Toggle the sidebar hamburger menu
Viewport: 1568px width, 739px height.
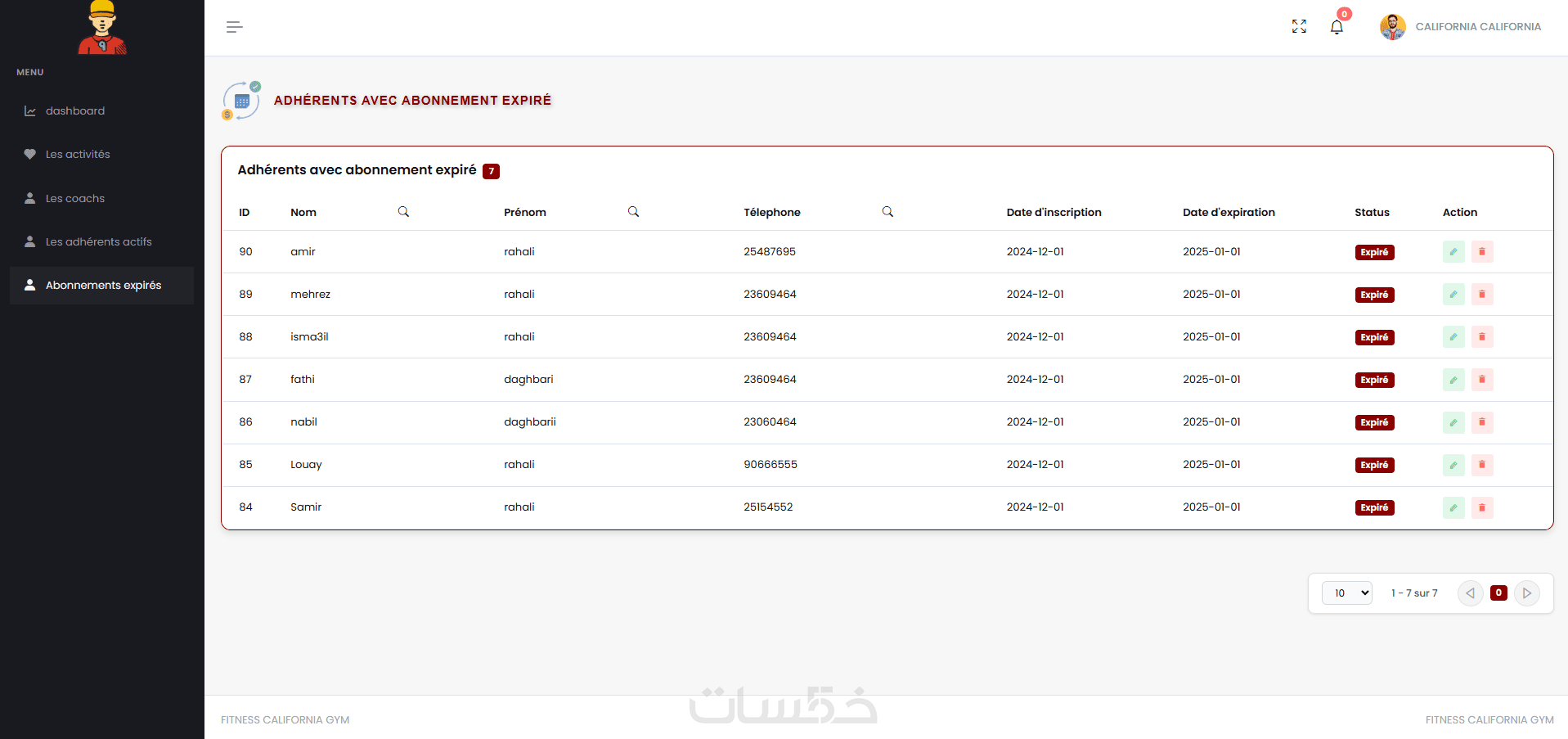click(235, 27)
